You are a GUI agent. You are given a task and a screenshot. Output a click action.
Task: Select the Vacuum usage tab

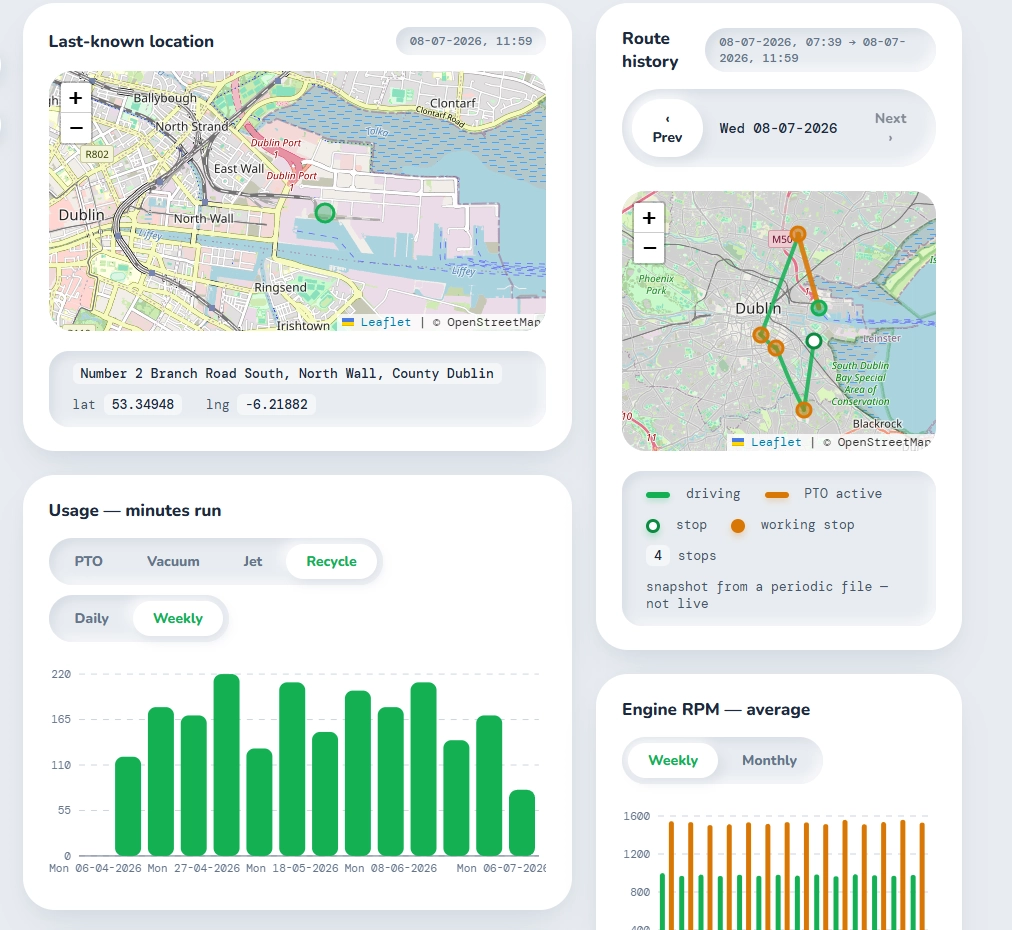(173, 561)
